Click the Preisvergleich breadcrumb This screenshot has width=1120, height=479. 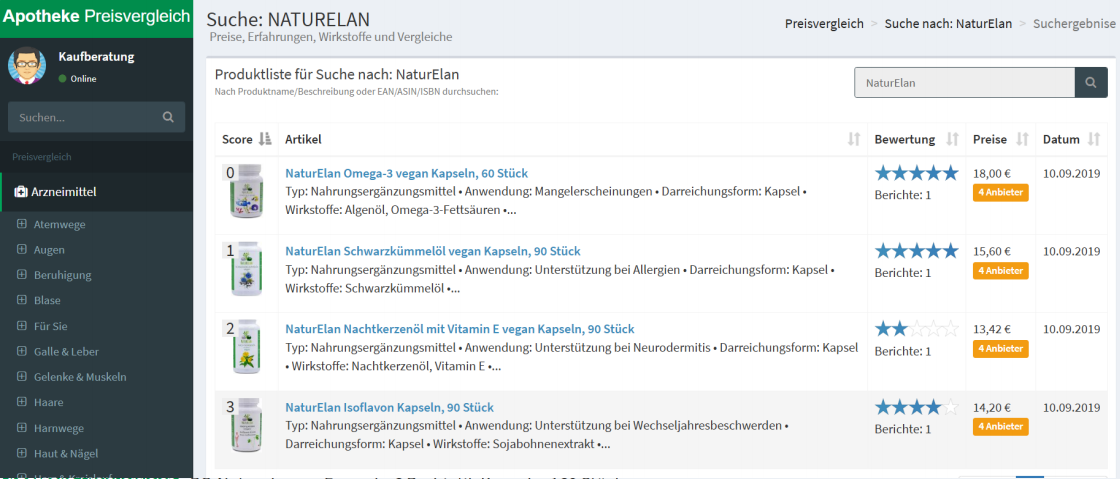pyautogui.click(x=824, y=24)
